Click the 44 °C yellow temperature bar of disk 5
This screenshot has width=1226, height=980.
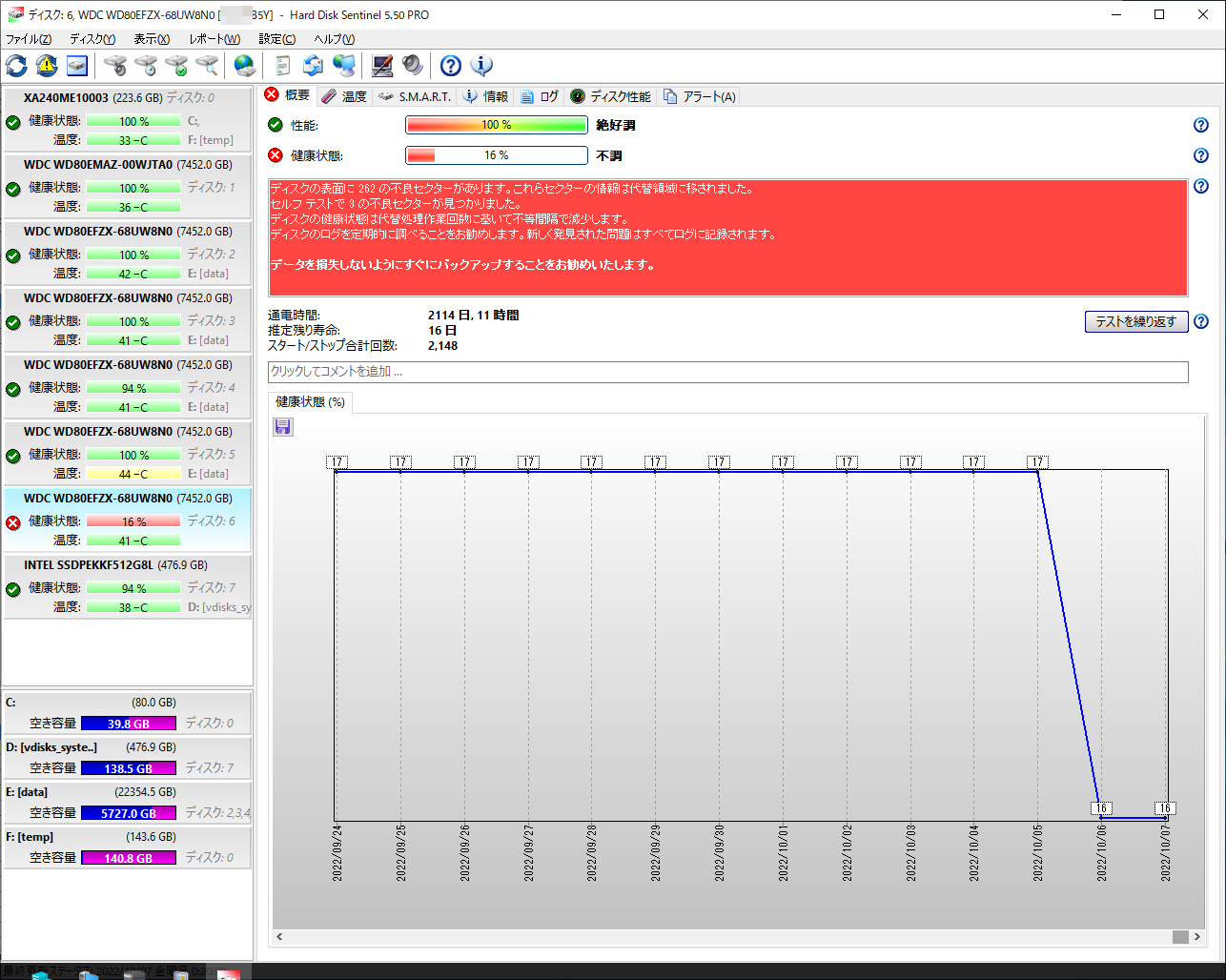point(133,474)
